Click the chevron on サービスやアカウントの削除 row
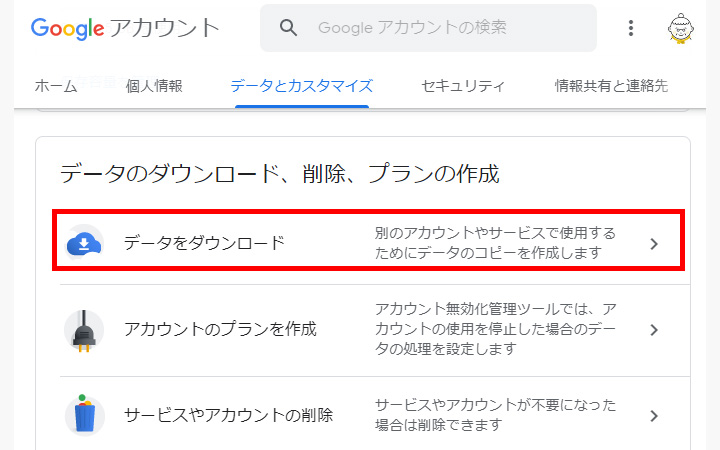 (654, 416)
